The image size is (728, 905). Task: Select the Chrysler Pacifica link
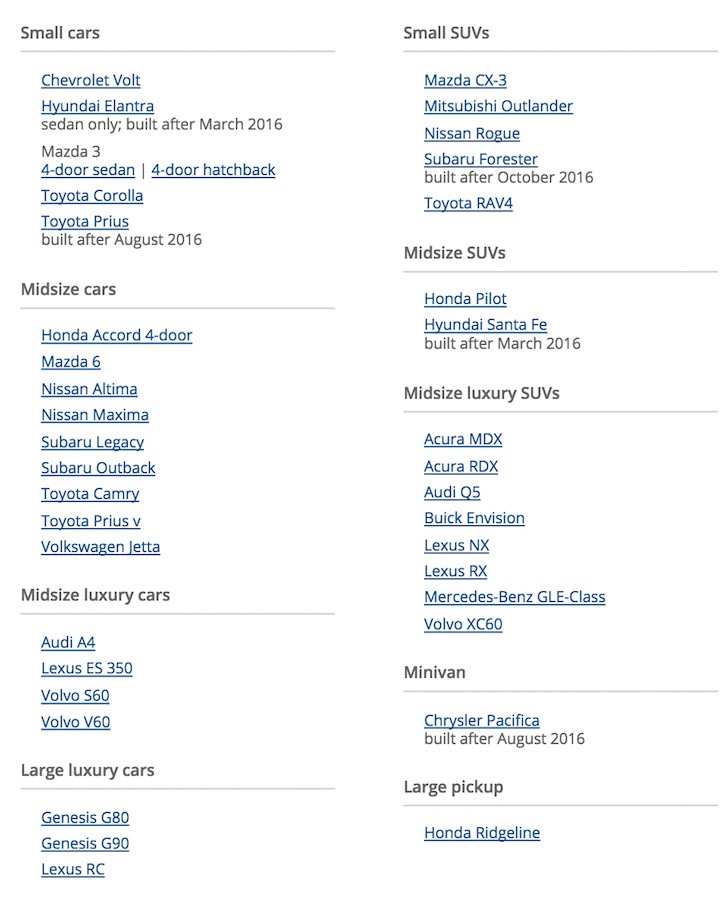point(482,721)
